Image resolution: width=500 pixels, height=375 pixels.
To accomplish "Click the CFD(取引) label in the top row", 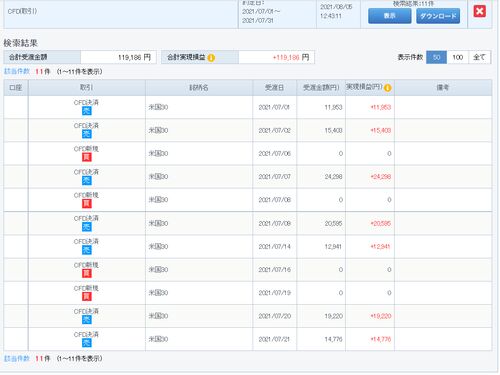I will point(22,11).
